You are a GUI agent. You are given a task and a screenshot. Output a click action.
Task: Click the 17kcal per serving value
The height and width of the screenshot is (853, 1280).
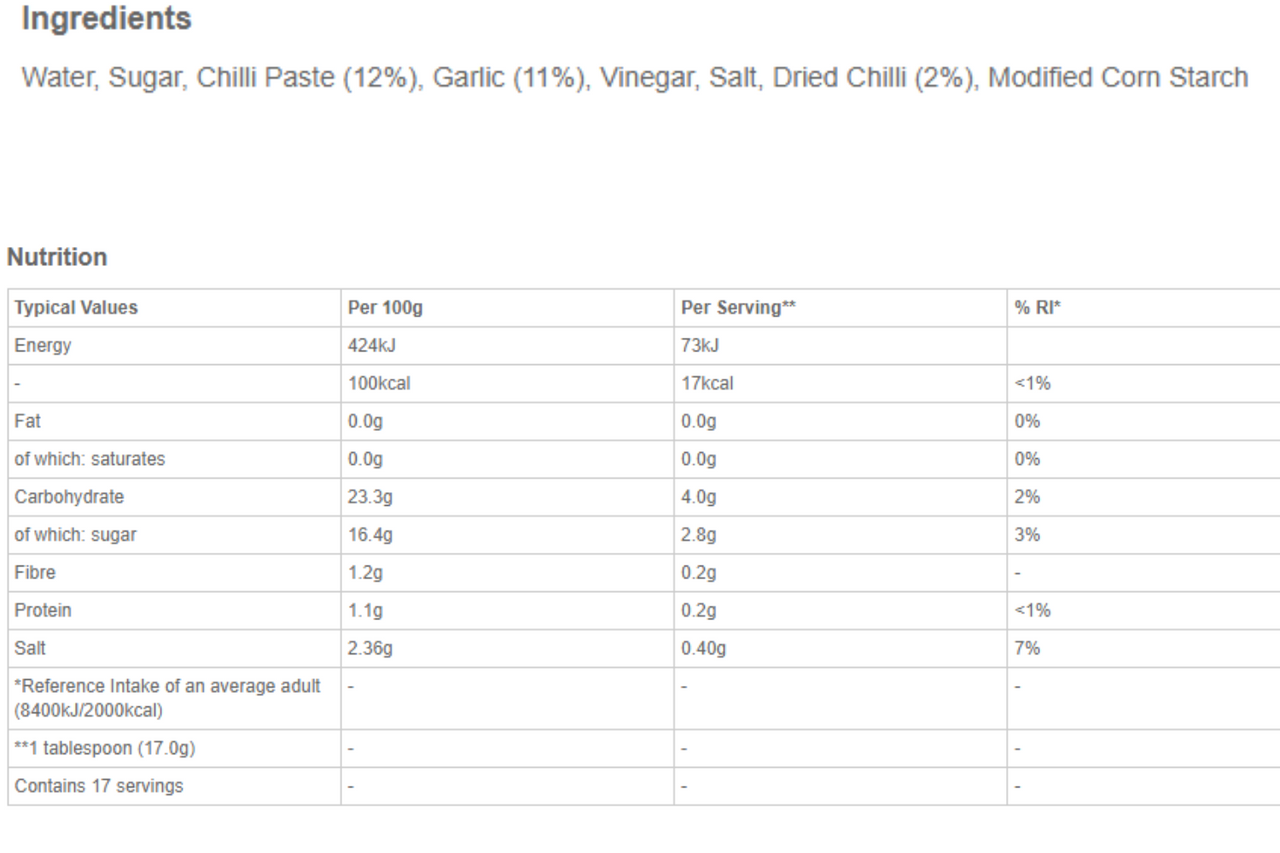coord(707,384)
